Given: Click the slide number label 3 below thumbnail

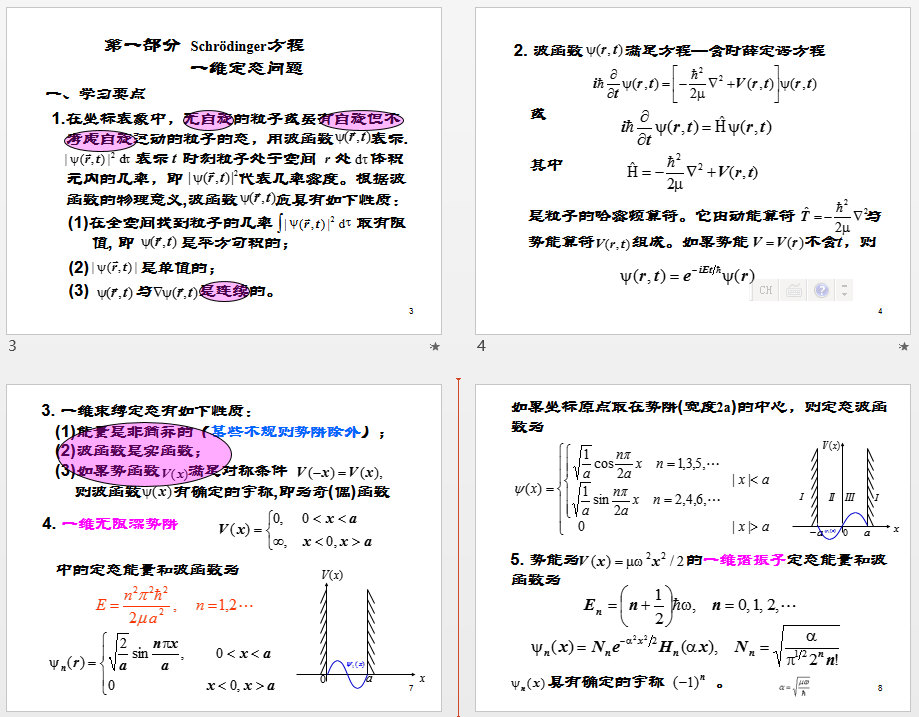Looking at the screenshot, I should click(12, 346).
